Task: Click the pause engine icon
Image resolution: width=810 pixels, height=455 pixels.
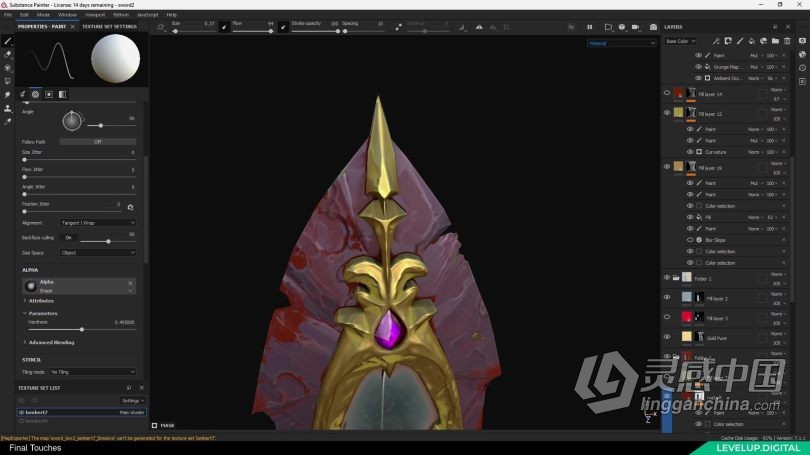Action: point(589,27)
